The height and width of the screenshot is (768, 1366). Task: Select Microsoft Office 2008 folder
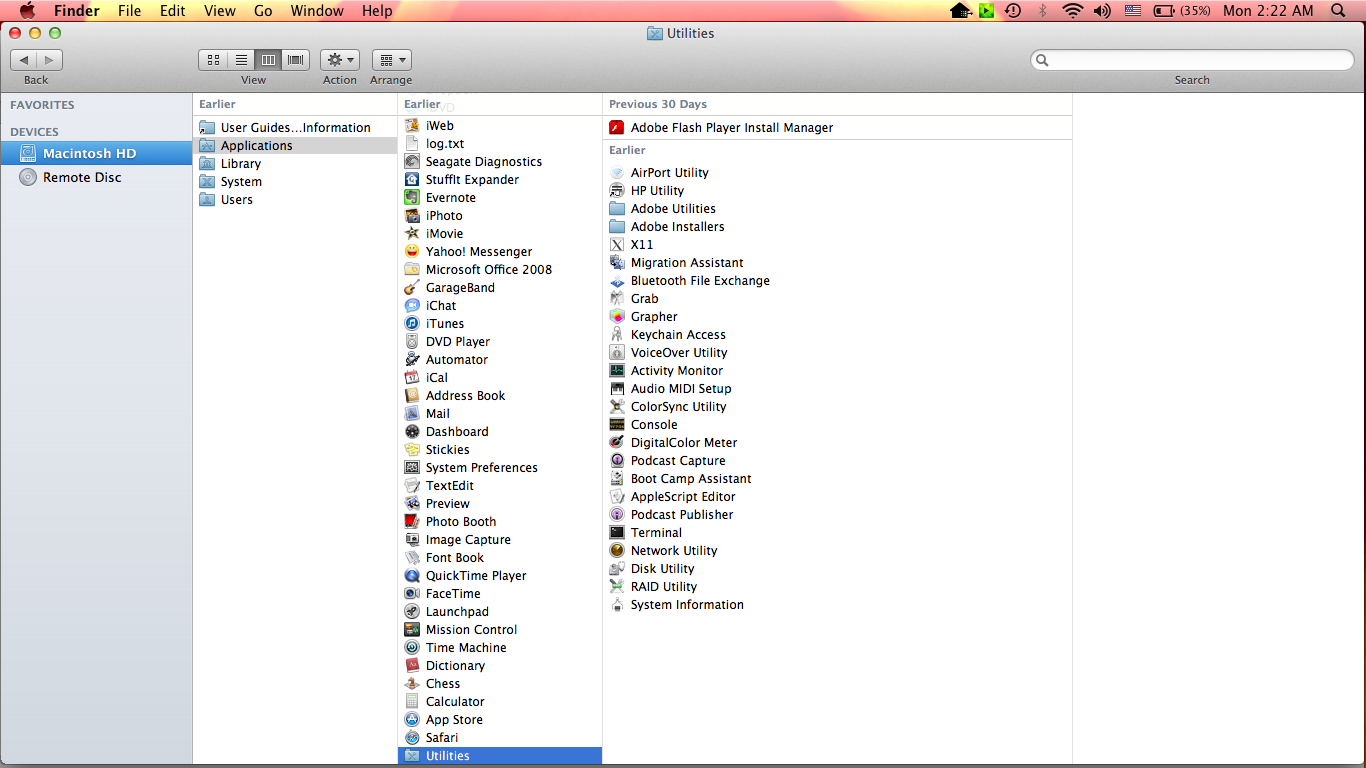pos(500,270)
